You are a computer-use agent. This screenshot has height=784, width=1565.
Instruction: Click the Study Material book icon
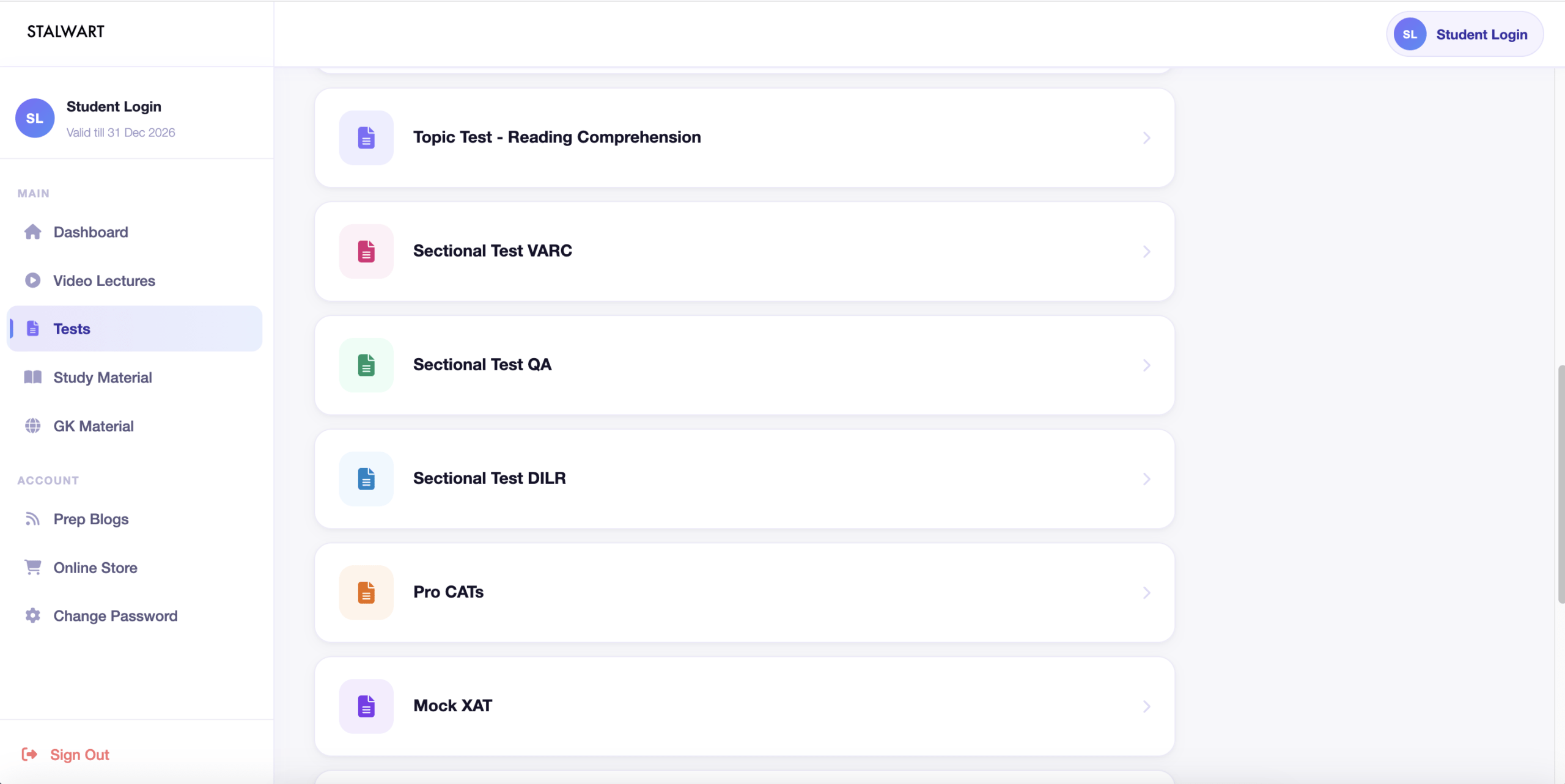(33, 377)
